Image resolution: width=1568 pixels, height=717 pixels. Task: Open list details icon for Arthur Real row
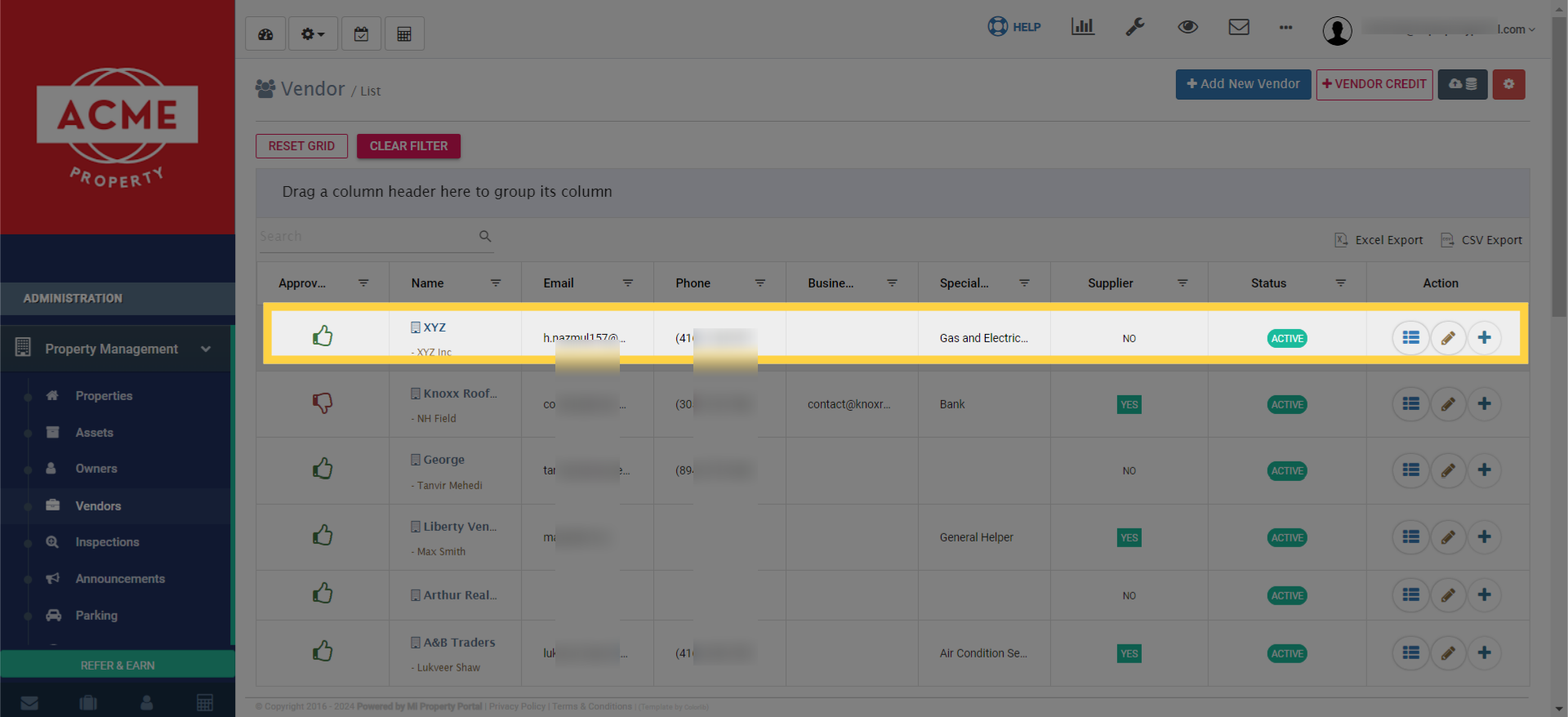(1410, 595)
